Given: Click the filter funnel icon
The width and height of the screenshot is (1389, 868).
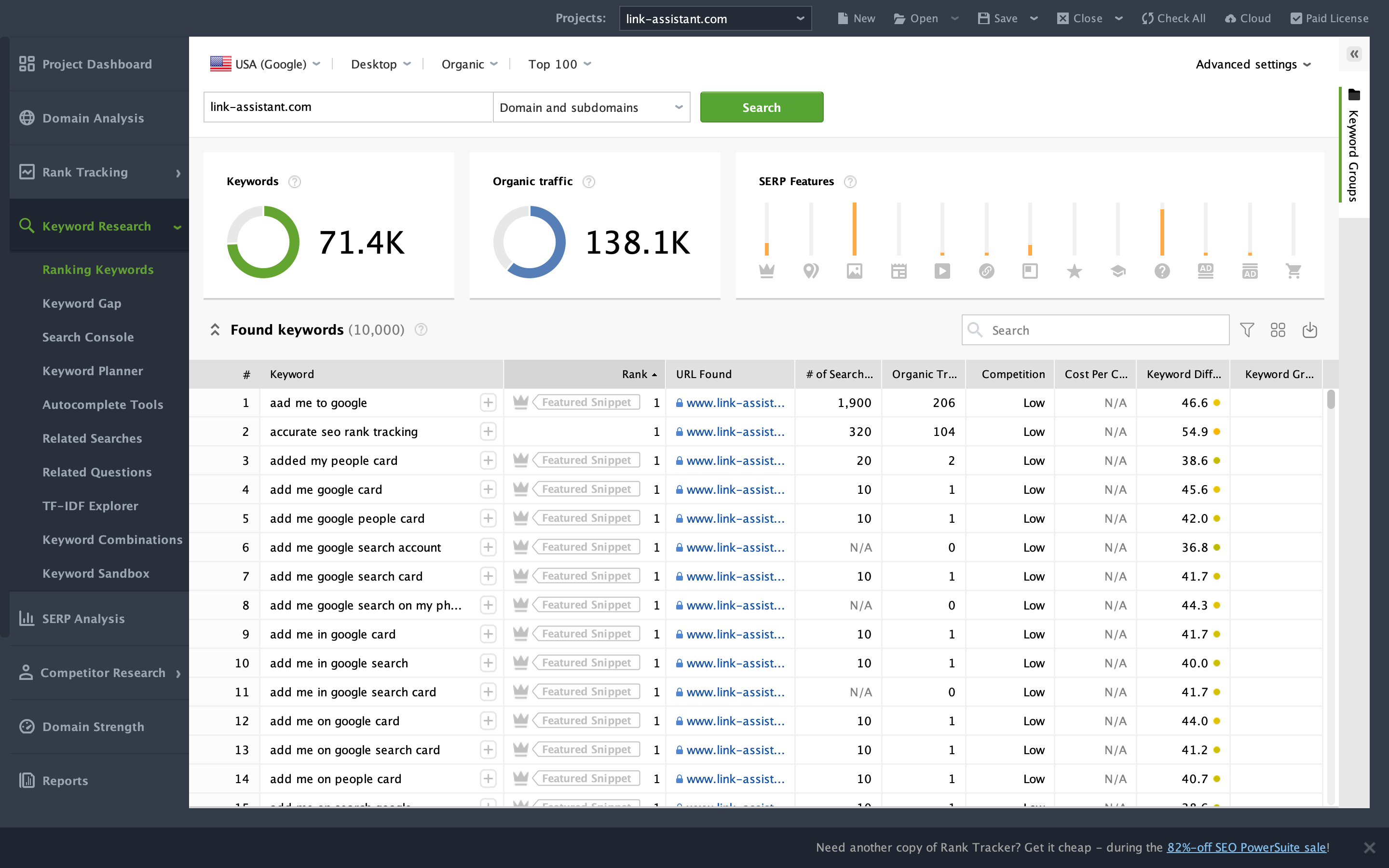Looking at the screenshot, I should [1246, 330].
